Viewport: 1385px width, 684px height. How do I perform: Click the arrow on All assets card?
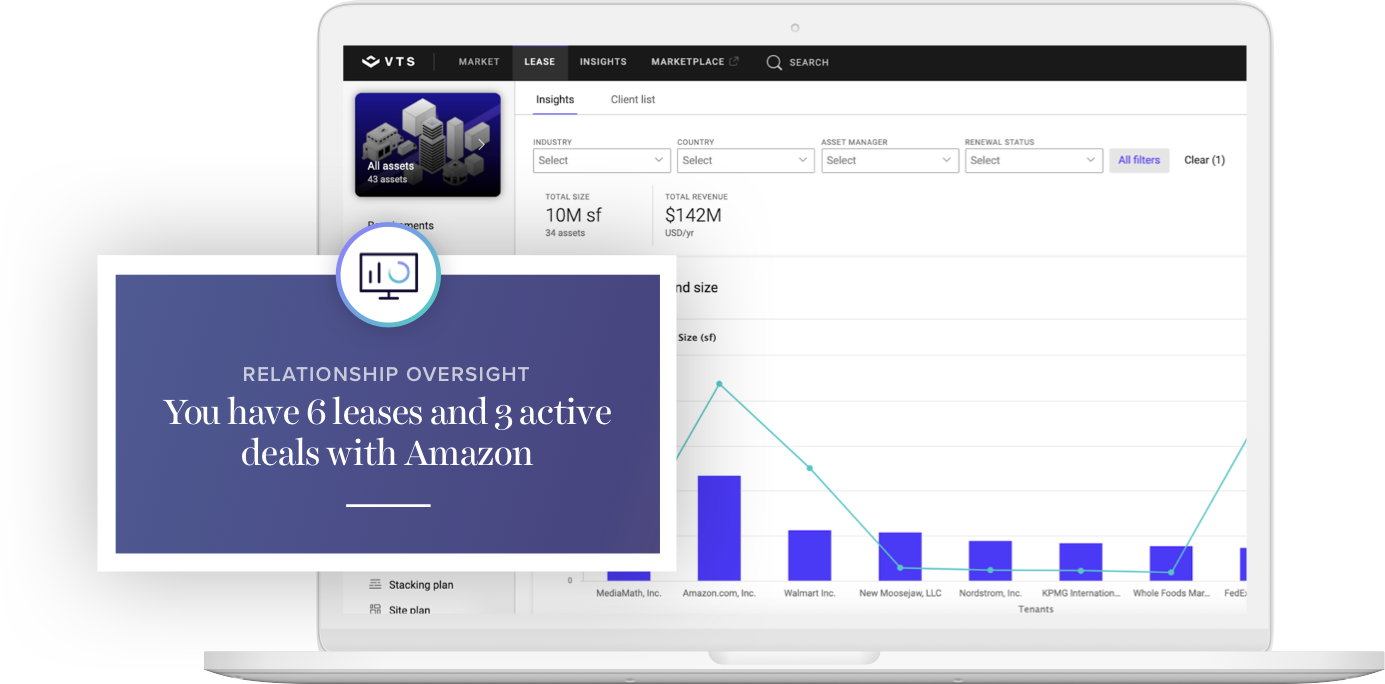481,145
